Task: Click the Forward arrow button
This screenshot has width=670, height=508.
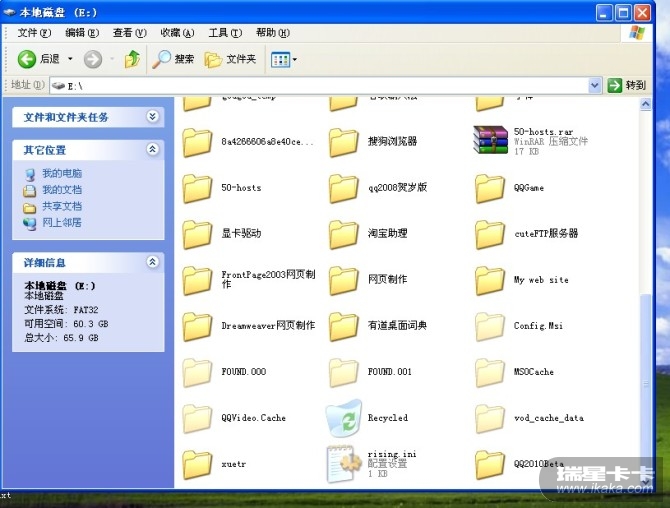Action: tap(93, 59)
